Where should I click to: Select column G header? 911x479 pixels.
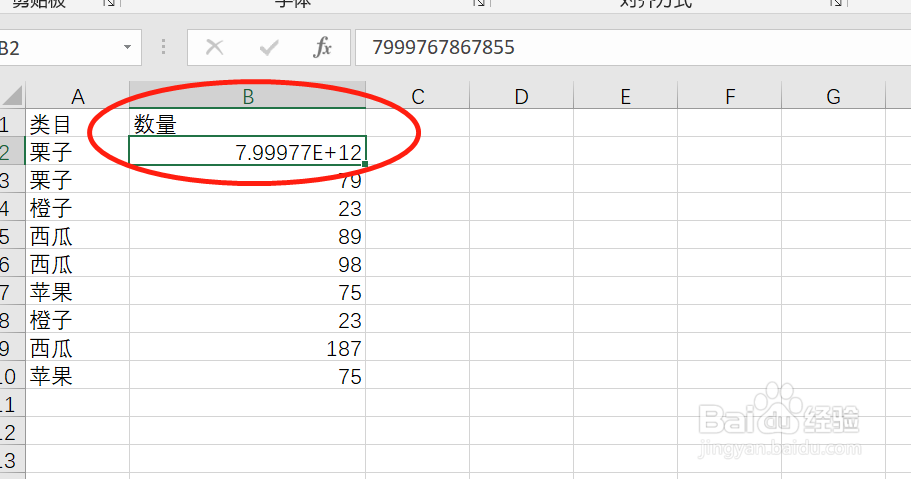pyautogui.click(x=833, y=96)
